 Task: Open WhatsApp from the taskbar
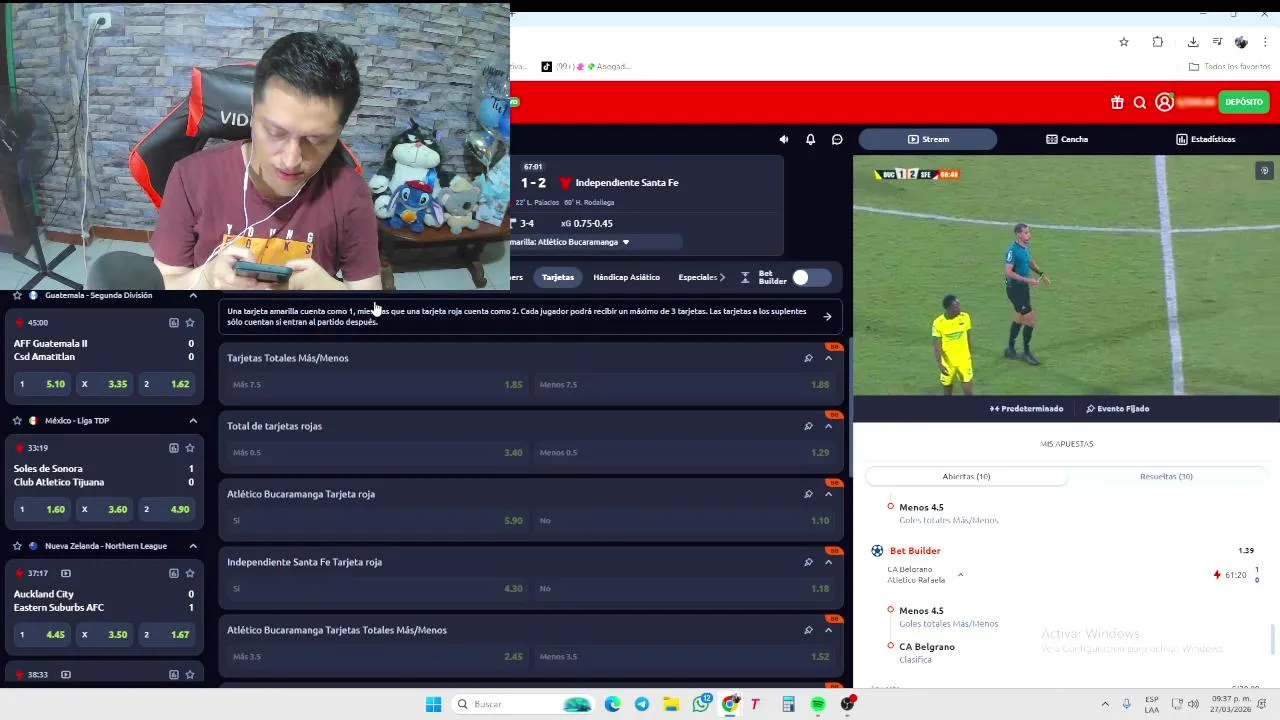701,704
